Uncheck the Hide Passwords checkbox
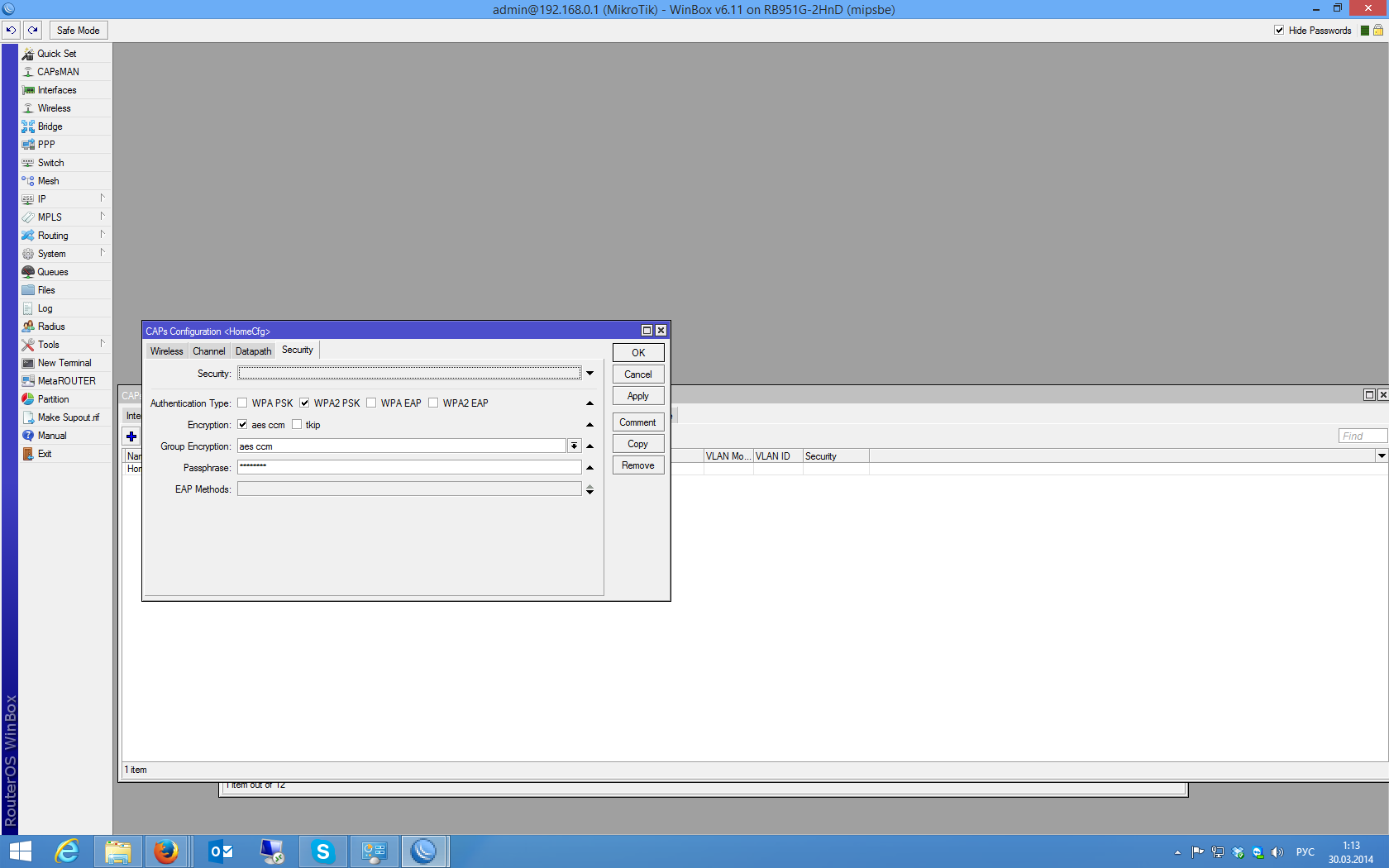 (1279, 31)
